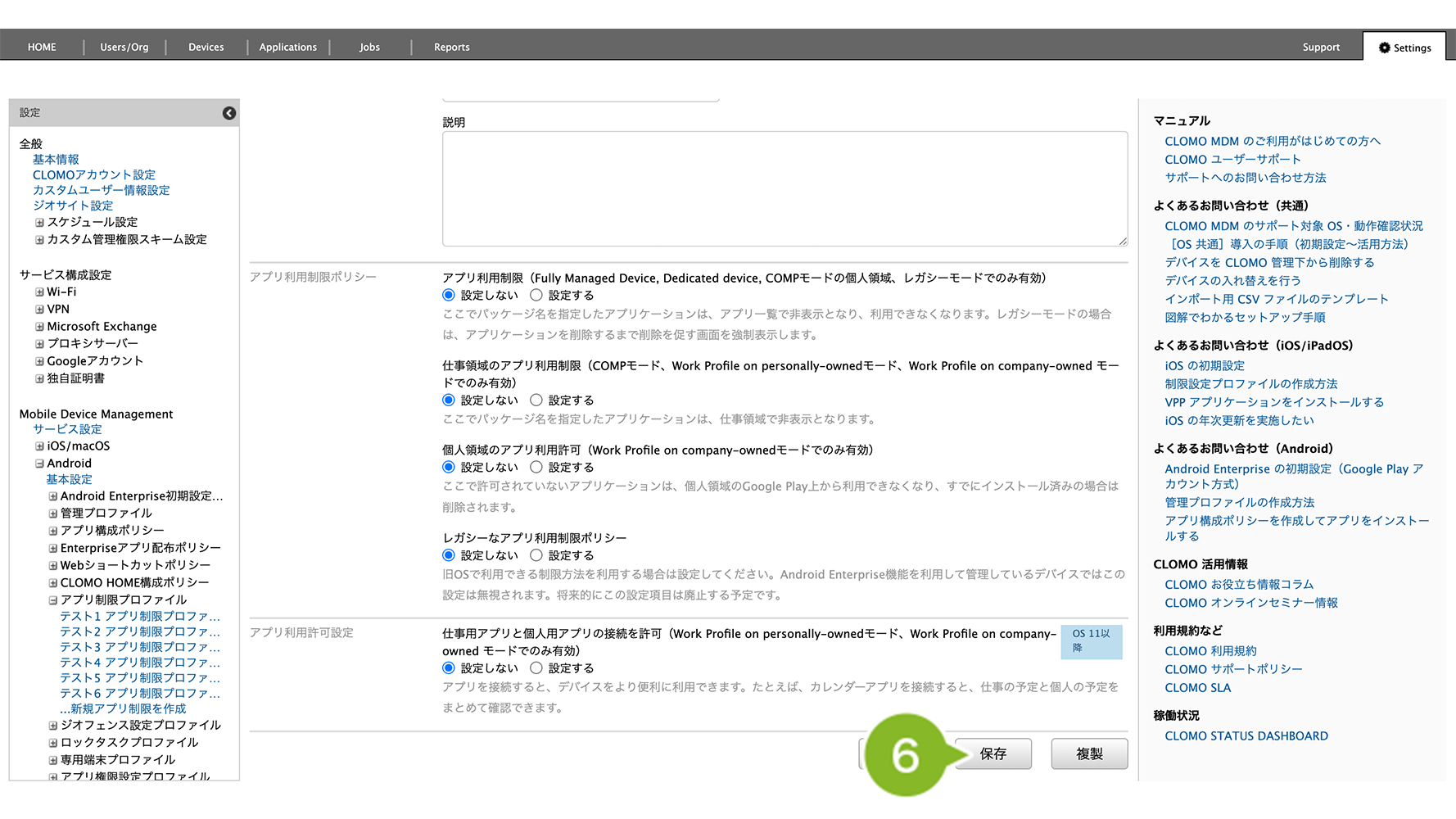Collapse the 設定 sidebar panel arrow
Image resolution: width=1456 pixels, height=819 pixels.
tap(229, 113)
